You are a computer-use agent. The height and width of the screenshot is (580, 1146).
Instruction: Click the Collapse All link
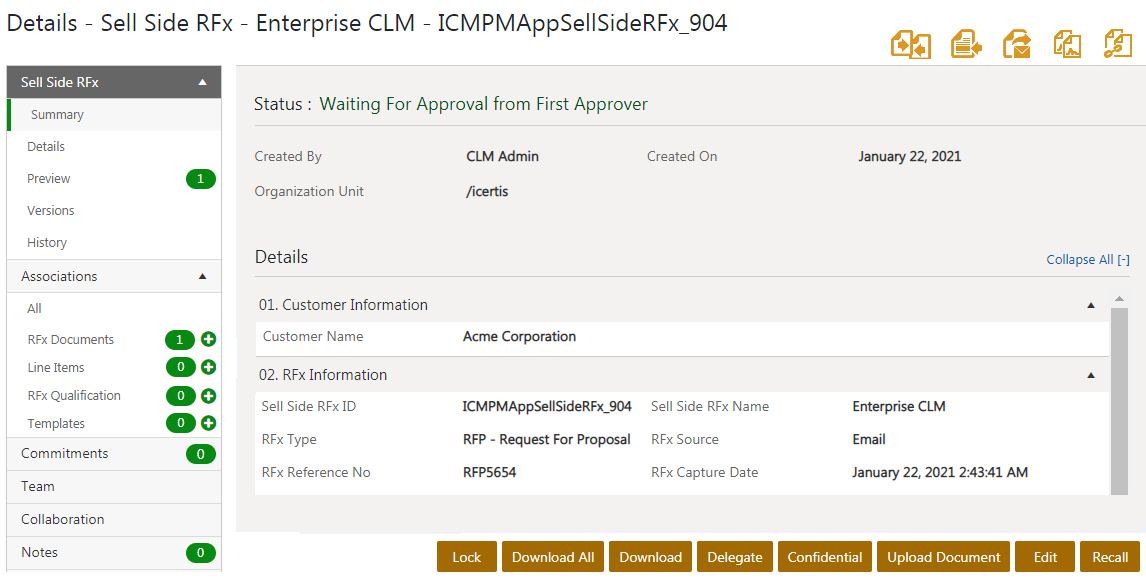click(1087, 260)
